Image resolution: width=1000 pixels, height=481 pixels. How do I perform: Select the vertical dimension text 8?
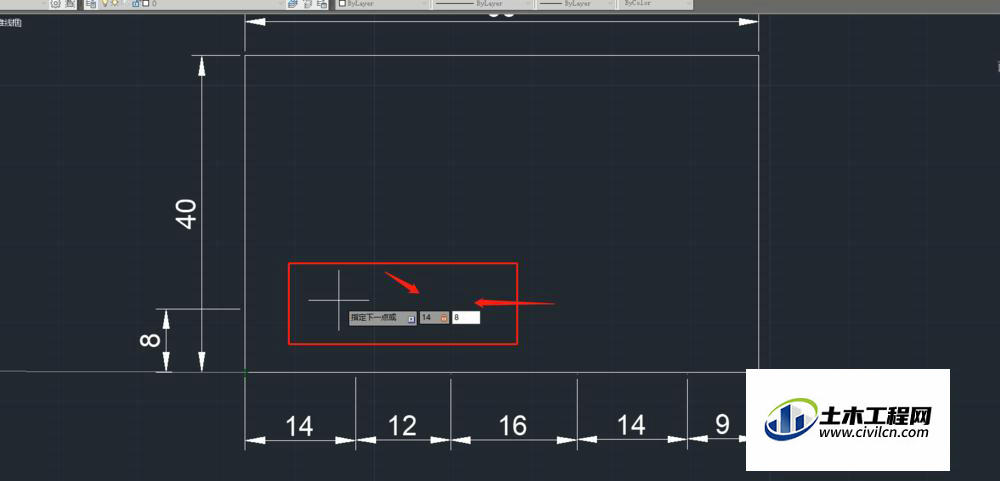click(x=150, y=340)
